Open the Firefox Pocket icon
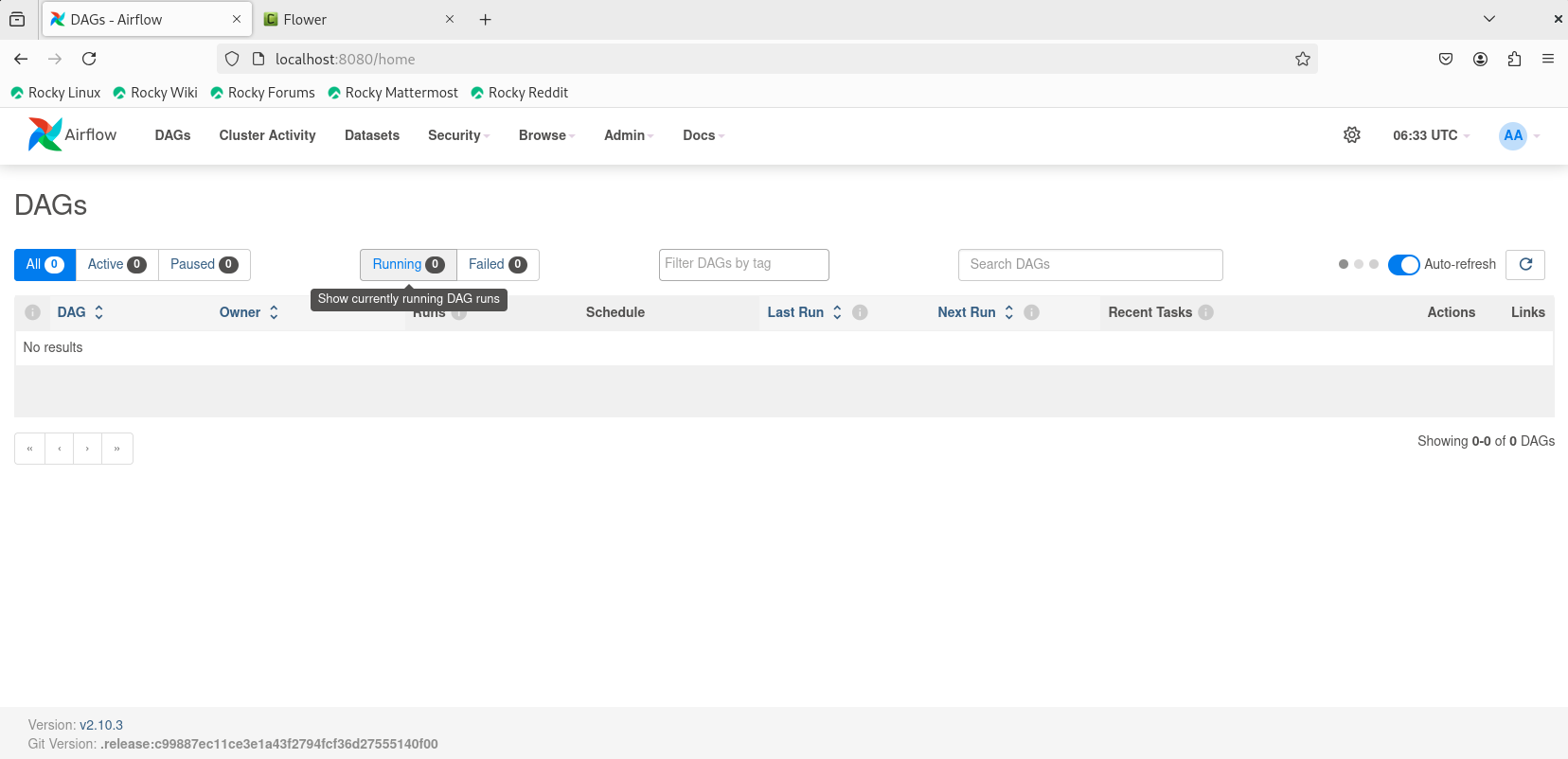The width and height of the screenshot is (1568, 759). pyautogui.click(x=1446, y=59)
